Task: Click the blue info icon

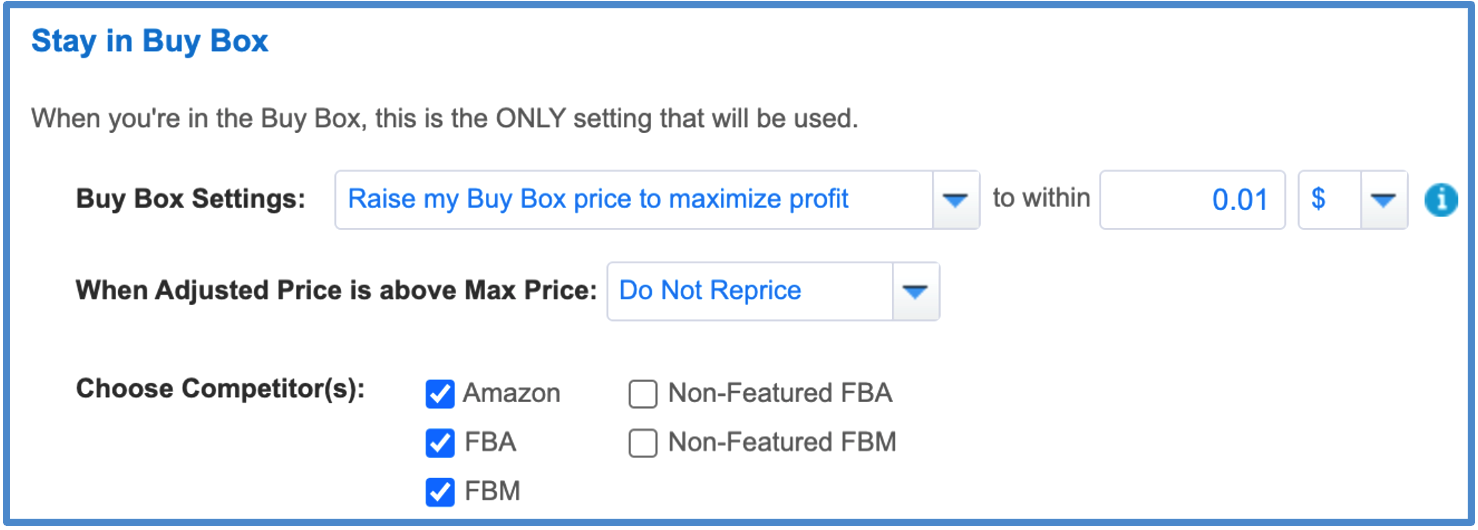Action: tap(1441, 200)
